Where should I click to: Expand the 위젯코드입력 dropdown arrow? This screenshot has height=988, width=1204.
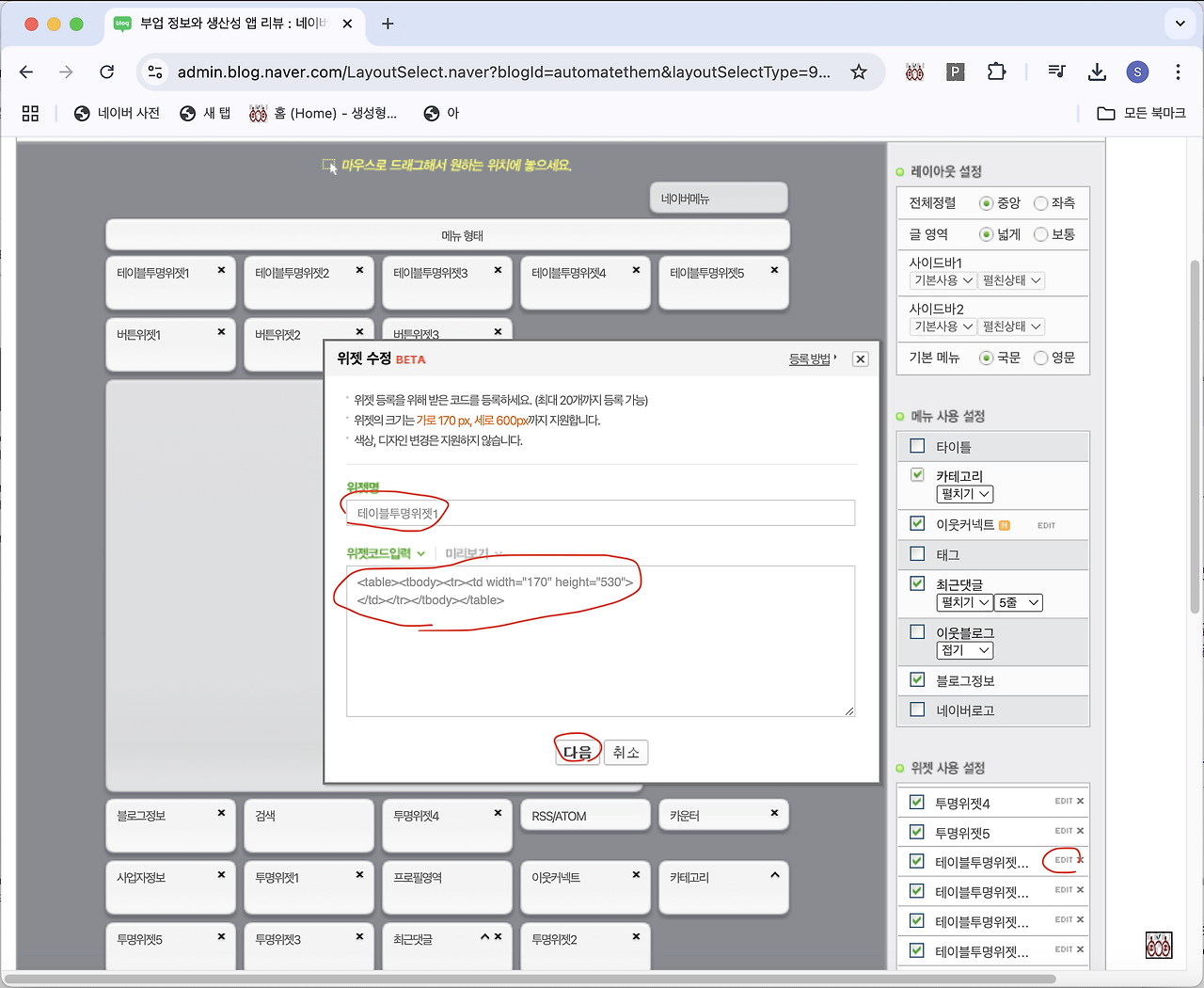(x=420, y=554)
